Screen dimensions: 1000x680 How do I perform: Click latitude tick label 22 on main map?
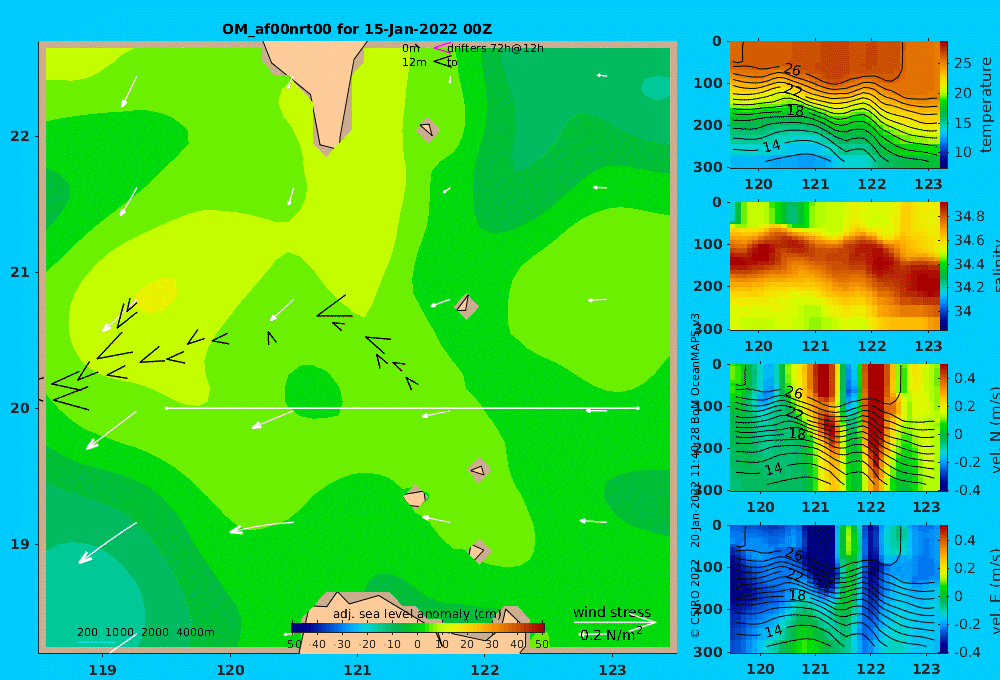(20, 136)
